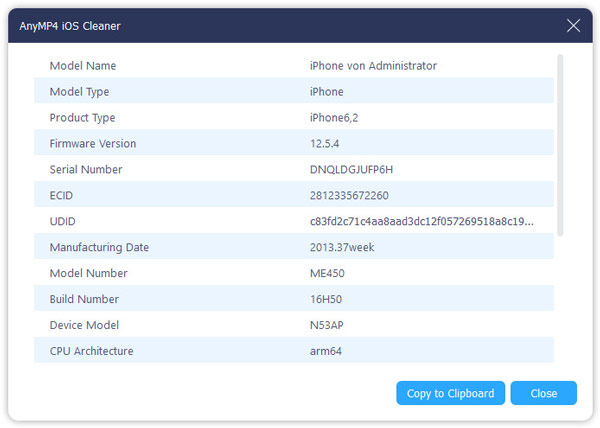Select the Manufacturing Date label
The image size is (600, 428).
[x=99, y=248]
